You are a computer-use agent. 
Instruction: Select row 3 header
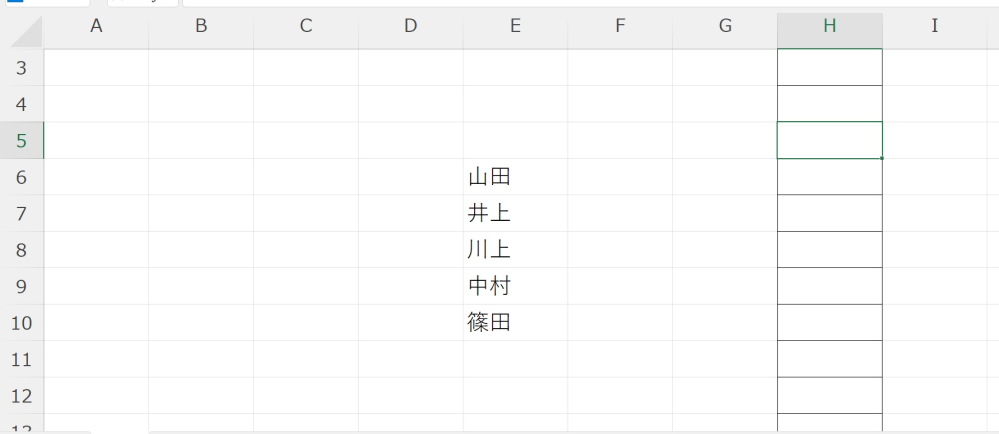point(22,68)
